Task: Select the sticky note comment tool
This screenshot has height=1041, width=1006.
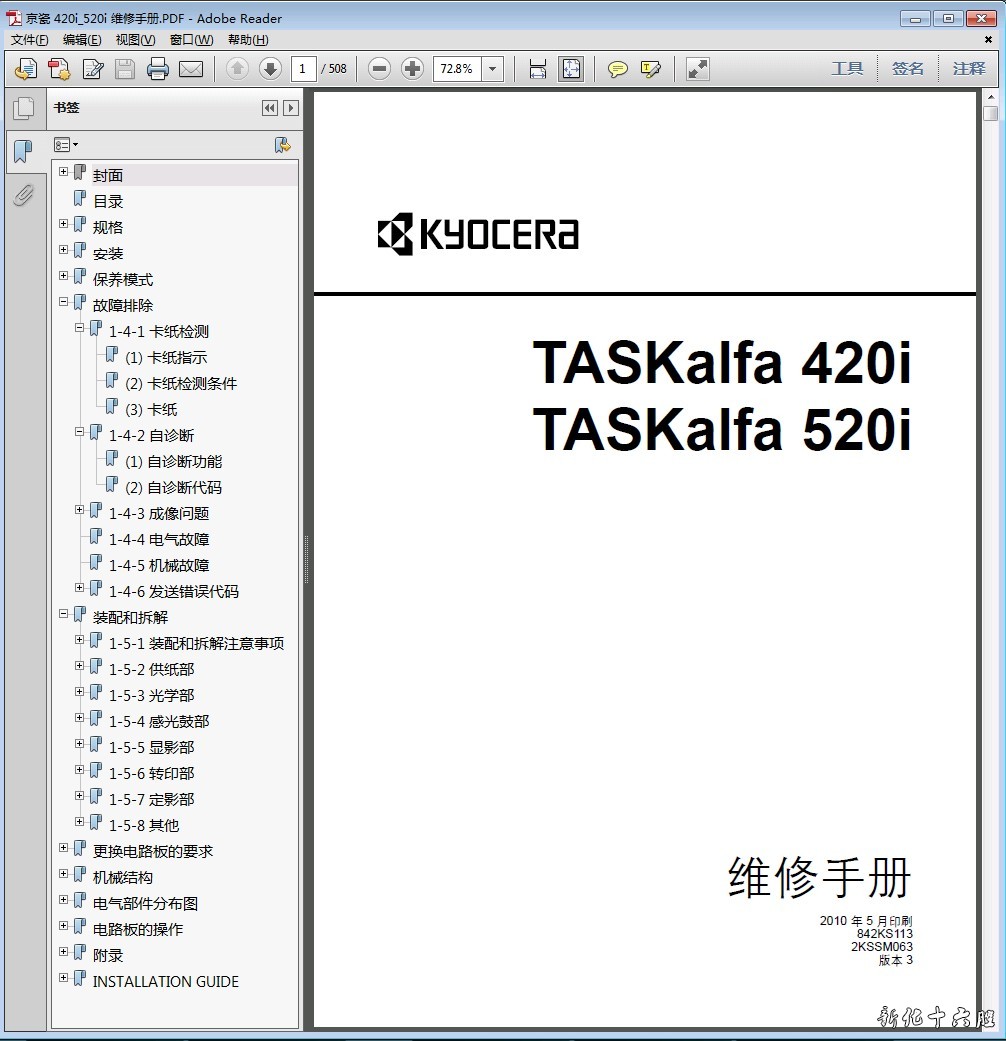Action: [618, 69]
